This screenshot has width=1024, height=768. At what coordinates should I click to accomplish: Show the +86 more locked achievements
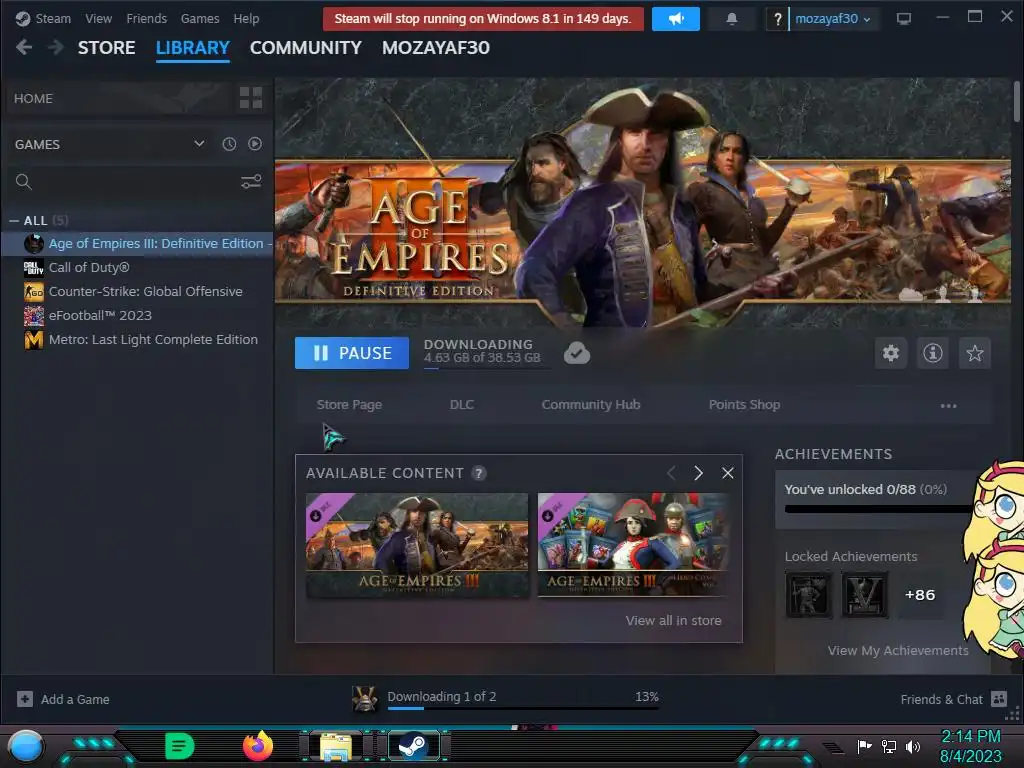tap(920, 595)
